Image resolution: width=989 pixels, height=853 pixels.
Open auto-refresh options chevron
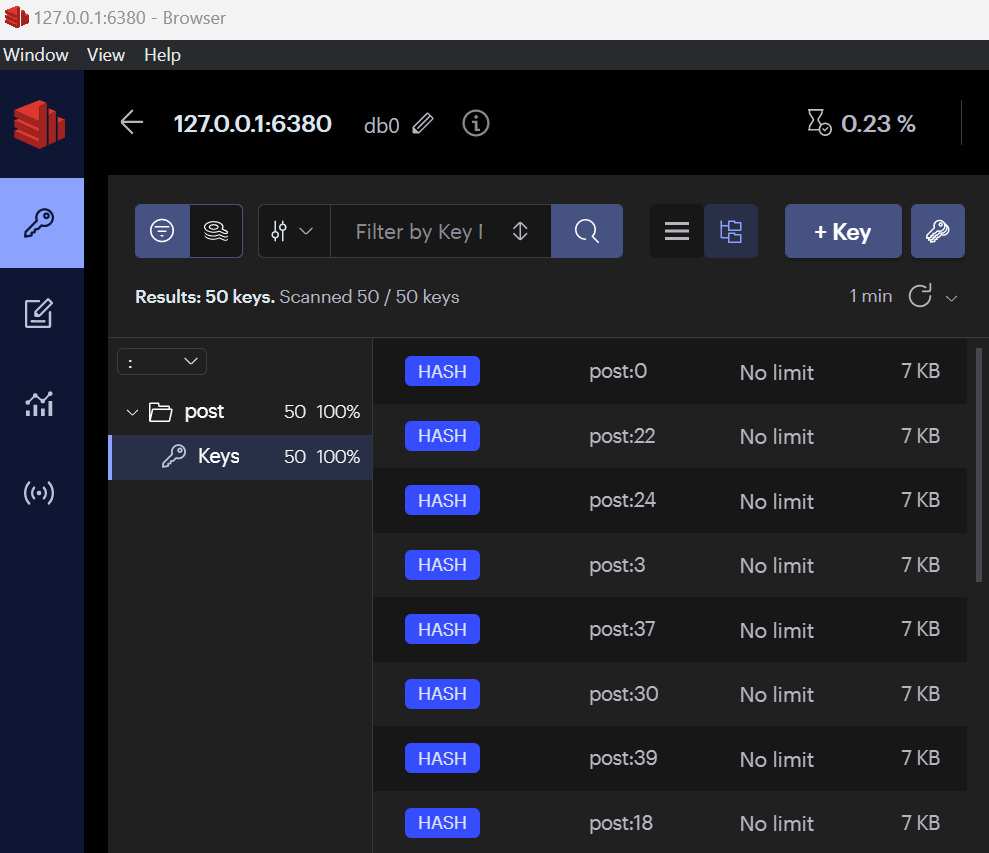[952, 297]
